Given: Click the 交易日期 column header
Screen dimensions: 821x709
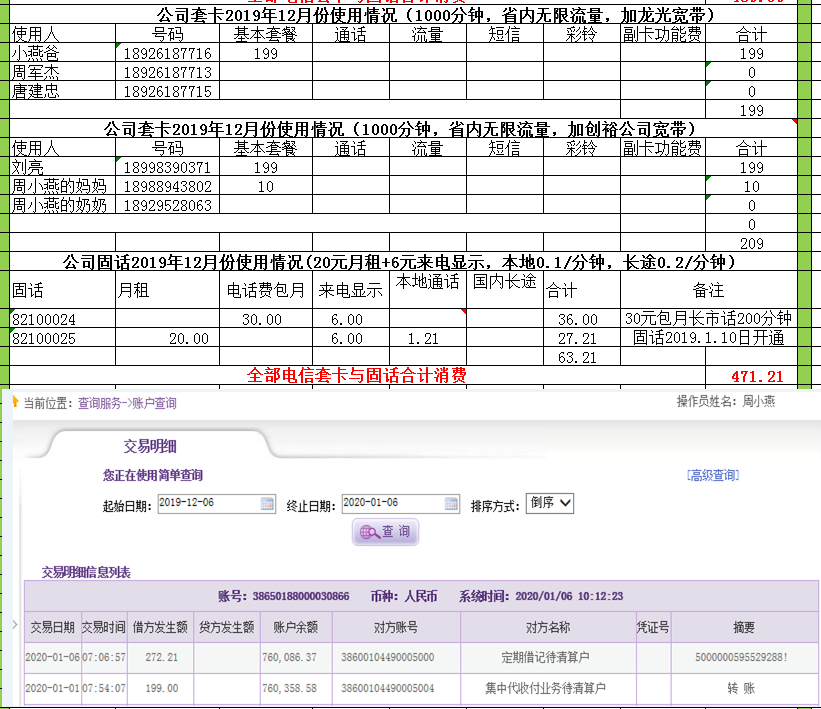Looking at the screenshot, I should coord(52,628).
